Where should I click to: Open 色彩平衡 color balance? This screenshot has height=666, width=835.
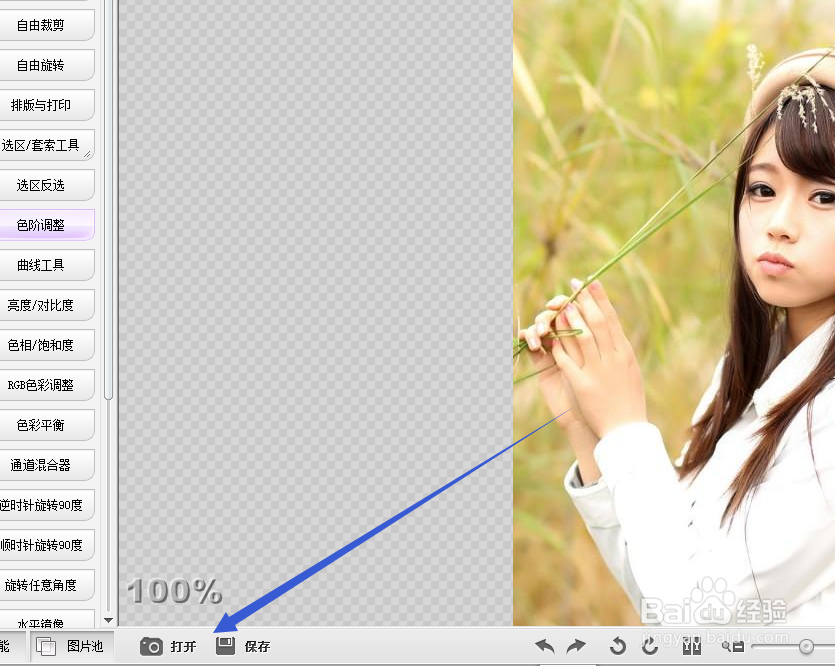pyautogui.click(x=46, y=425)
